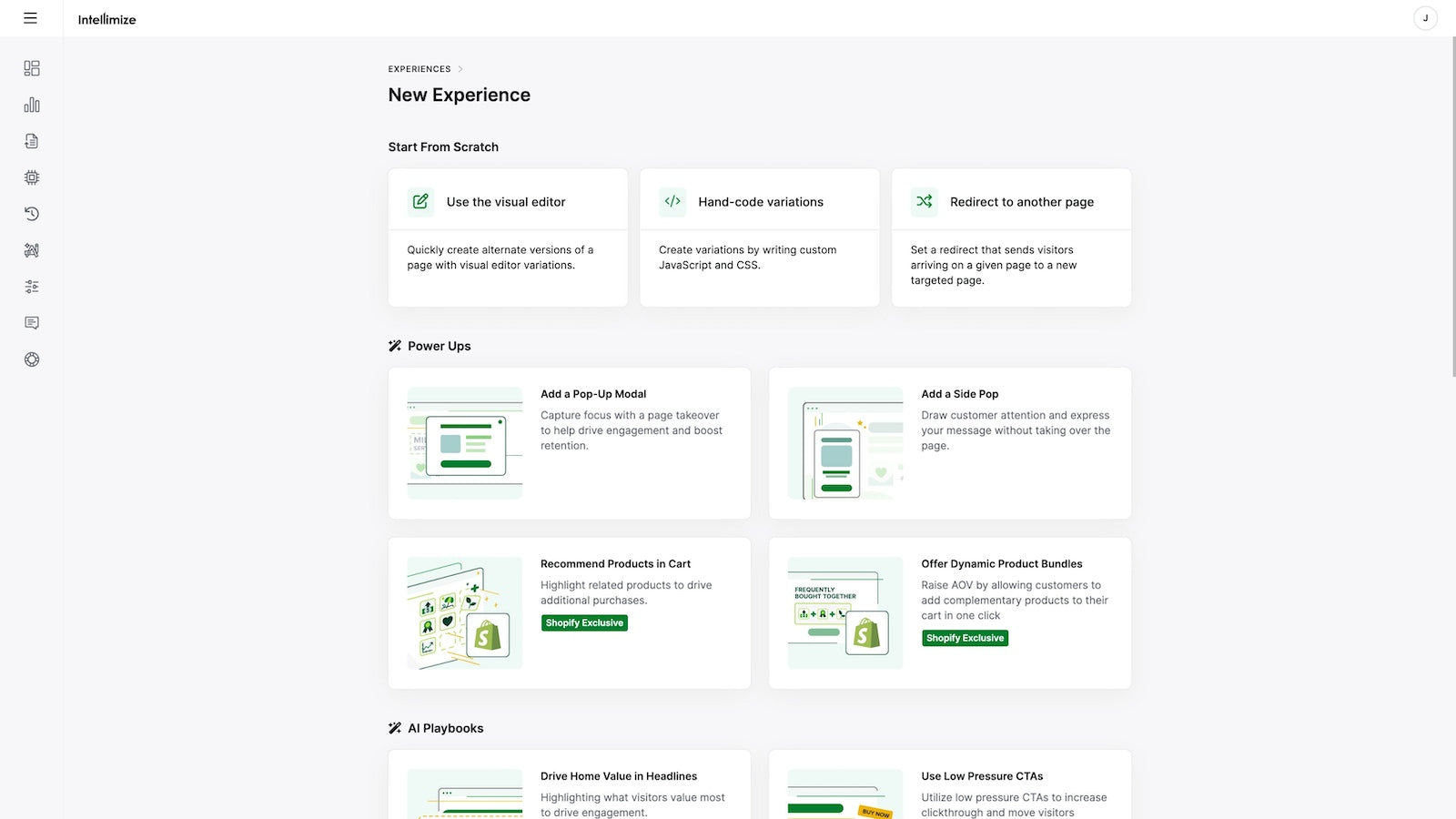The width and height of the screenshot is (1456, 819).
Task: Open the history clock icon in sidebar
Action: (x=31, y=214)
